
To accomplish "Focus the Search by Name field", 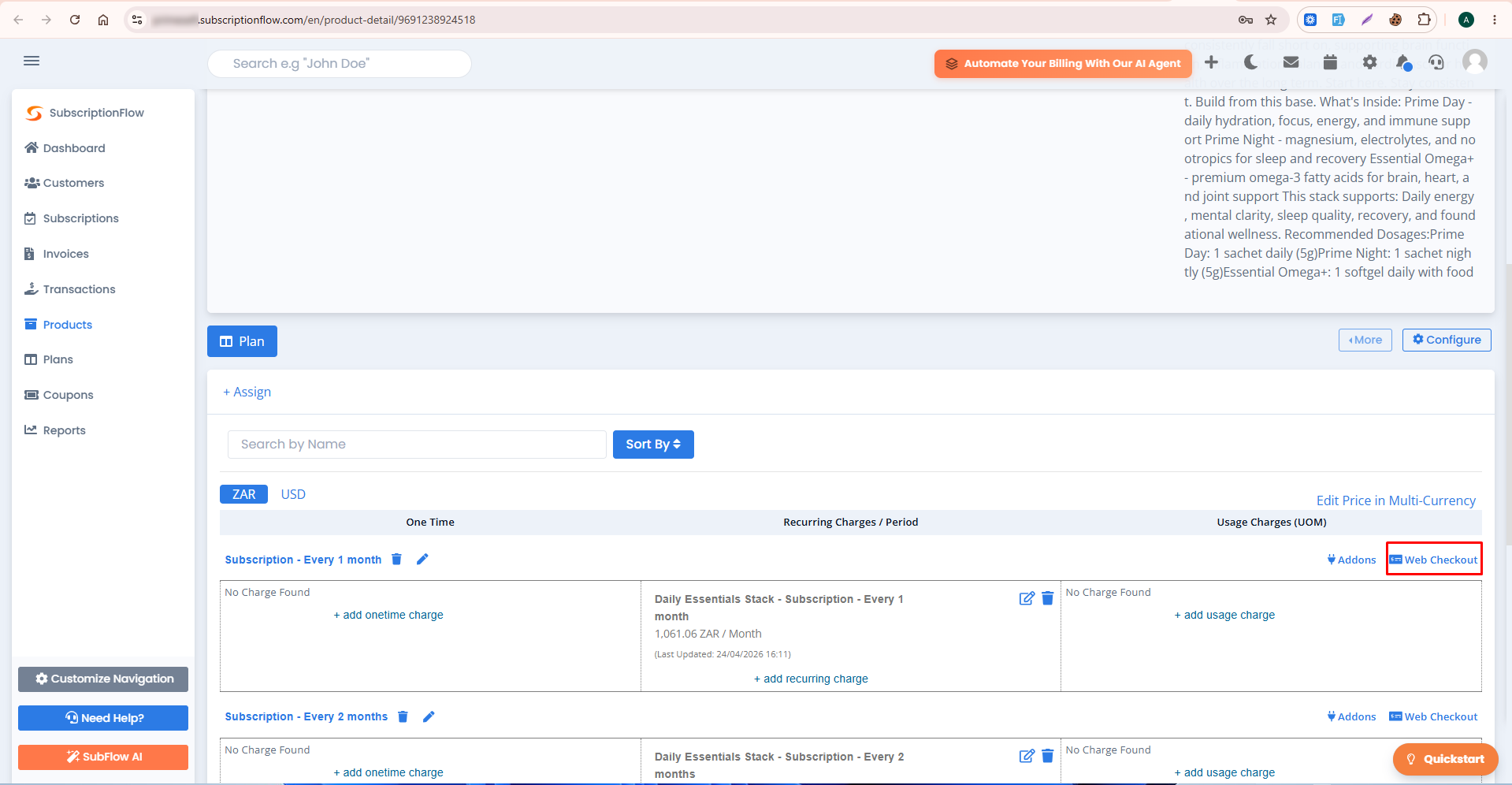I will (x=417, y=445).
